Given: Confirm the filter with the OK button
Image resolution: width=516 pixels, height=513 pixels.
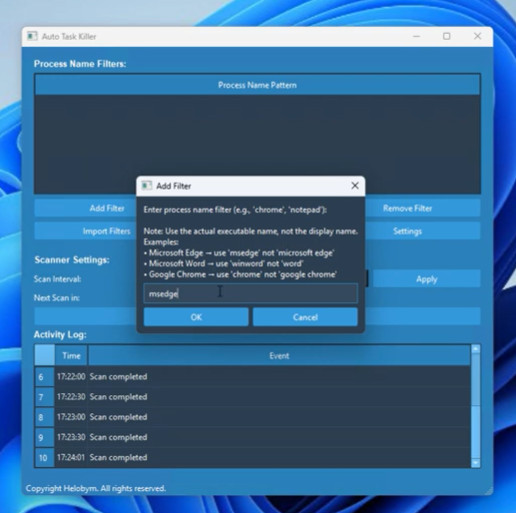Looking at the screenshot, I should pyautogui.click(x=196, y=317).
